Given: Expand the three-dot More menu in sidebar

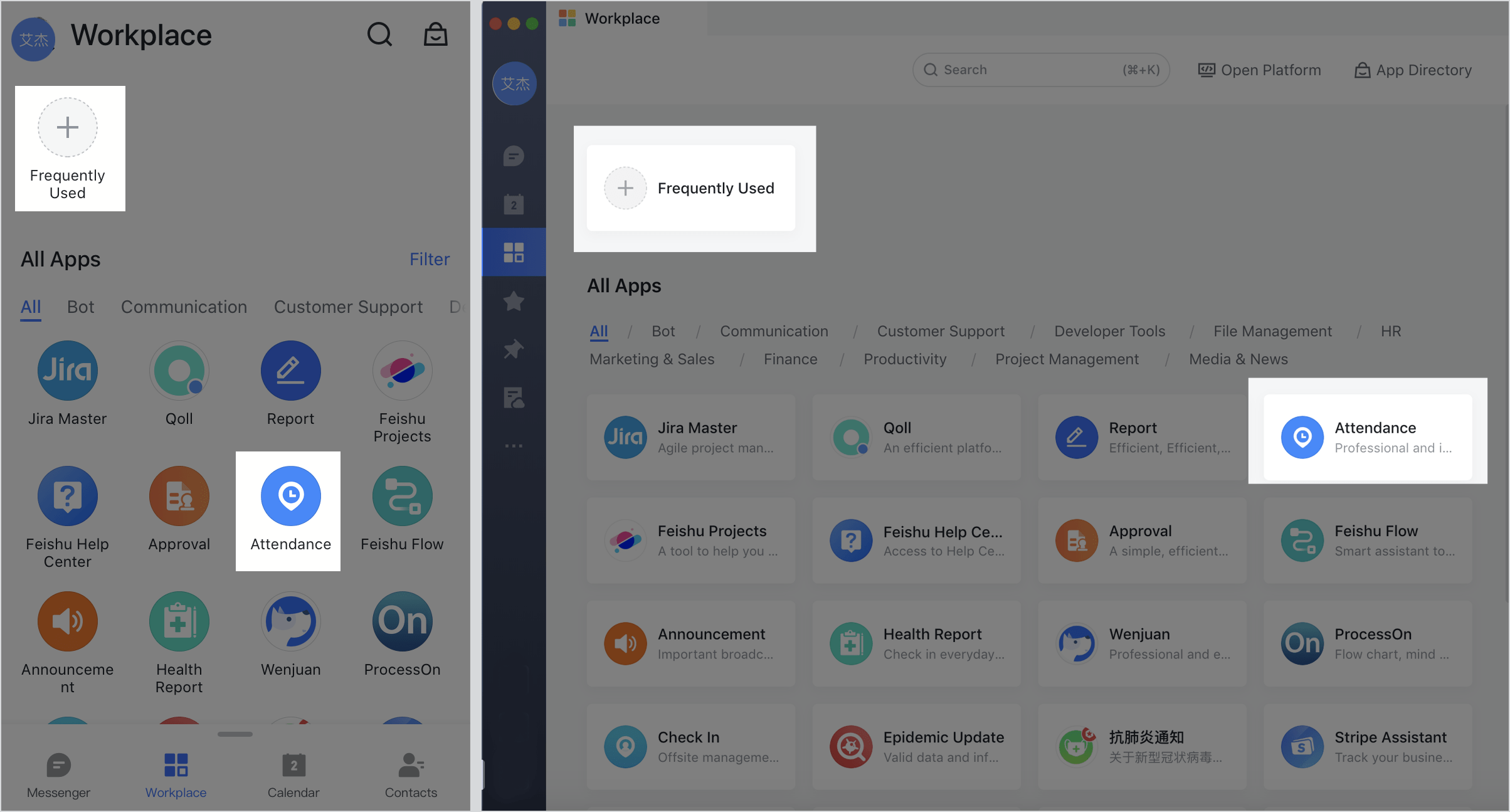Looking at the screenshot, I should coord(514,446).
